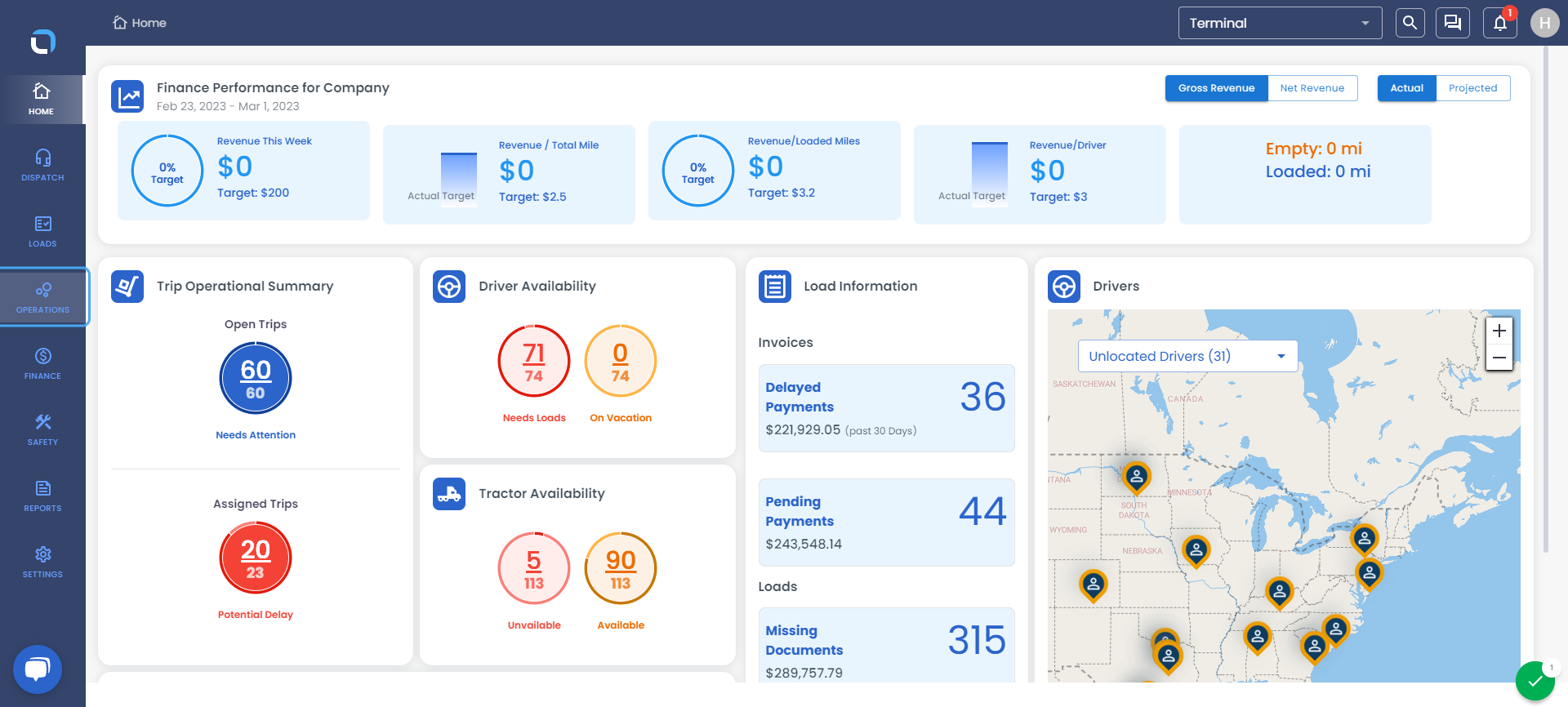Click the Home breadcrumb icon

120,23
